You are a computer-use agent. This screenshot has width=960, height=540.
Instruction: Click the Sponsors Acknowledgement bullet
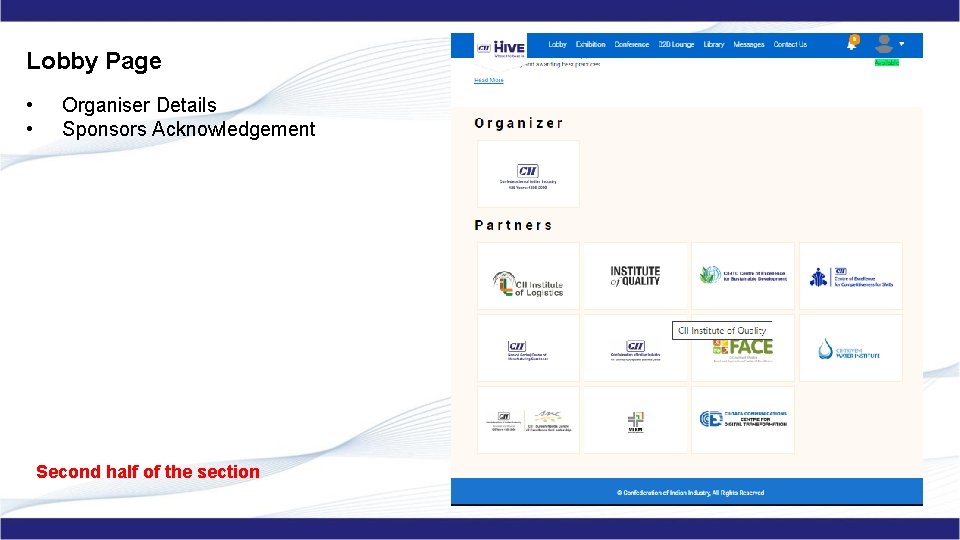pyautogui.click(x=189, y=129)
